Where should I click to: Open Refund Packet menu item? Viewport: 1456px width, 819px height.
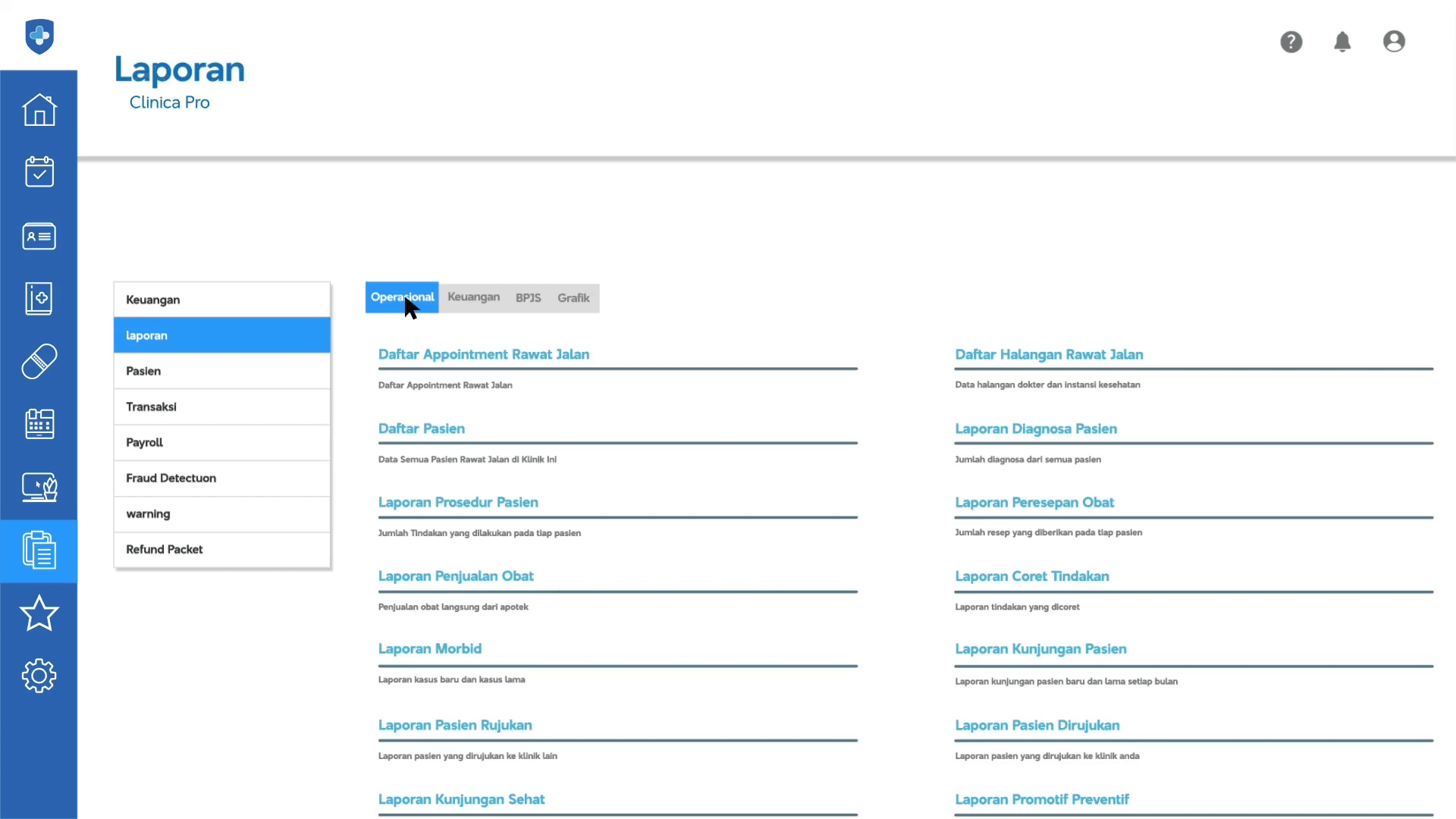coord(221,550)
